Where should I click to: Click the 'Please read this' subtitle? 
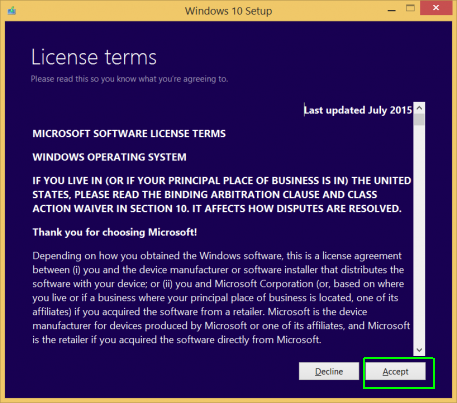click(x=129, y=79)
